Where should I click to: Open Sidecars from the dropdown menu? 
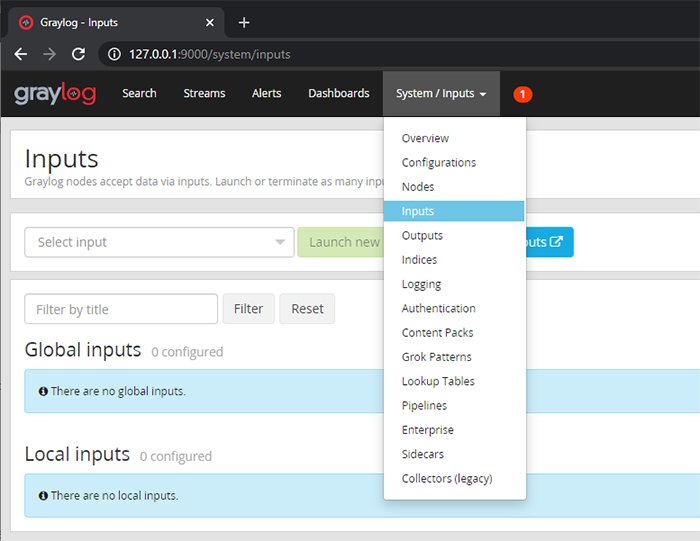(x=422, y=454)
